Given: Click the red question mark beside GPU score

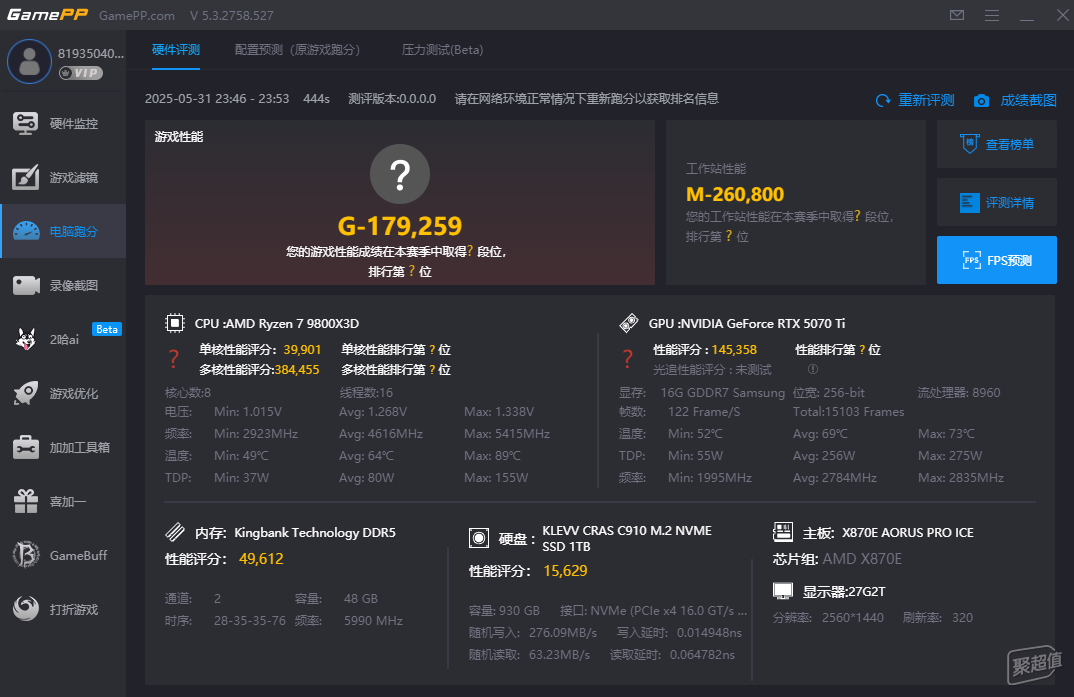Looking at the screenshot, I should click(627, 359).
